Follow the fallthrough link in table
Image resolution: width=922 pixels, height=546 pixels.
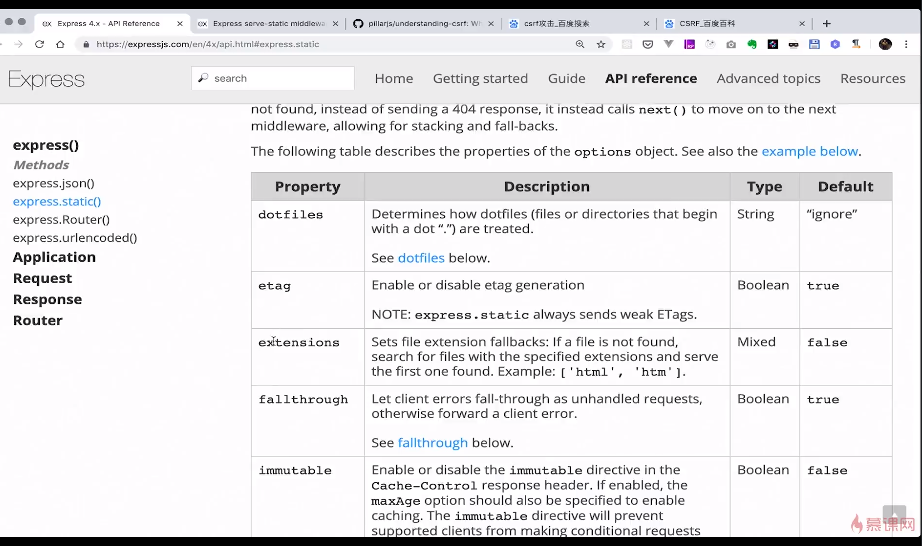[433, 443]
